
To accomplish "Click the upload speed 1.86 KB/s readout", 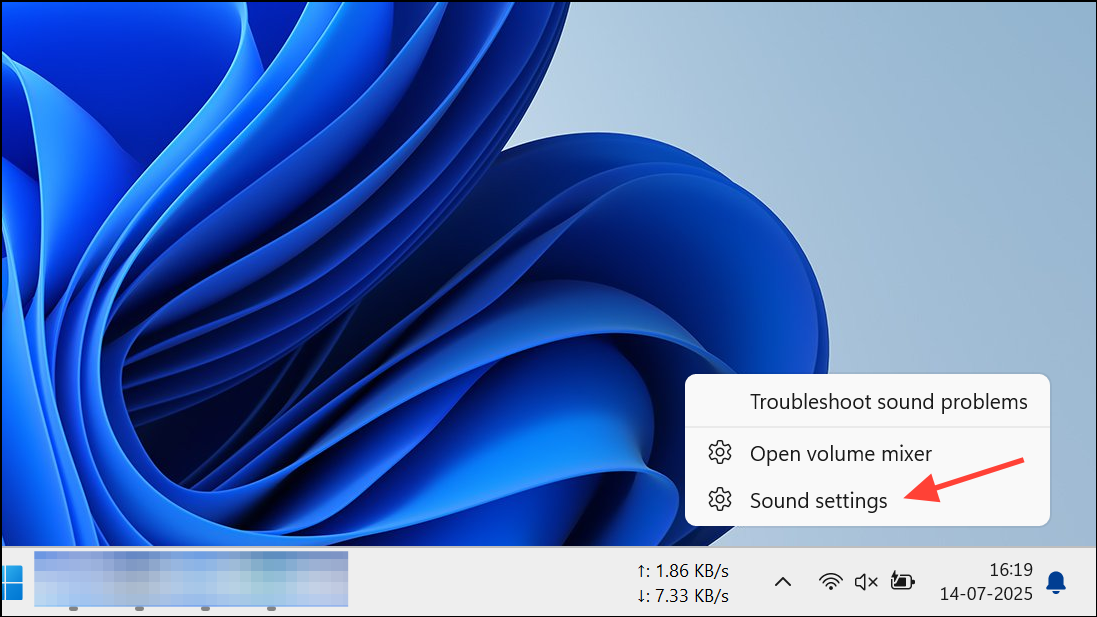I will point(683,571).
